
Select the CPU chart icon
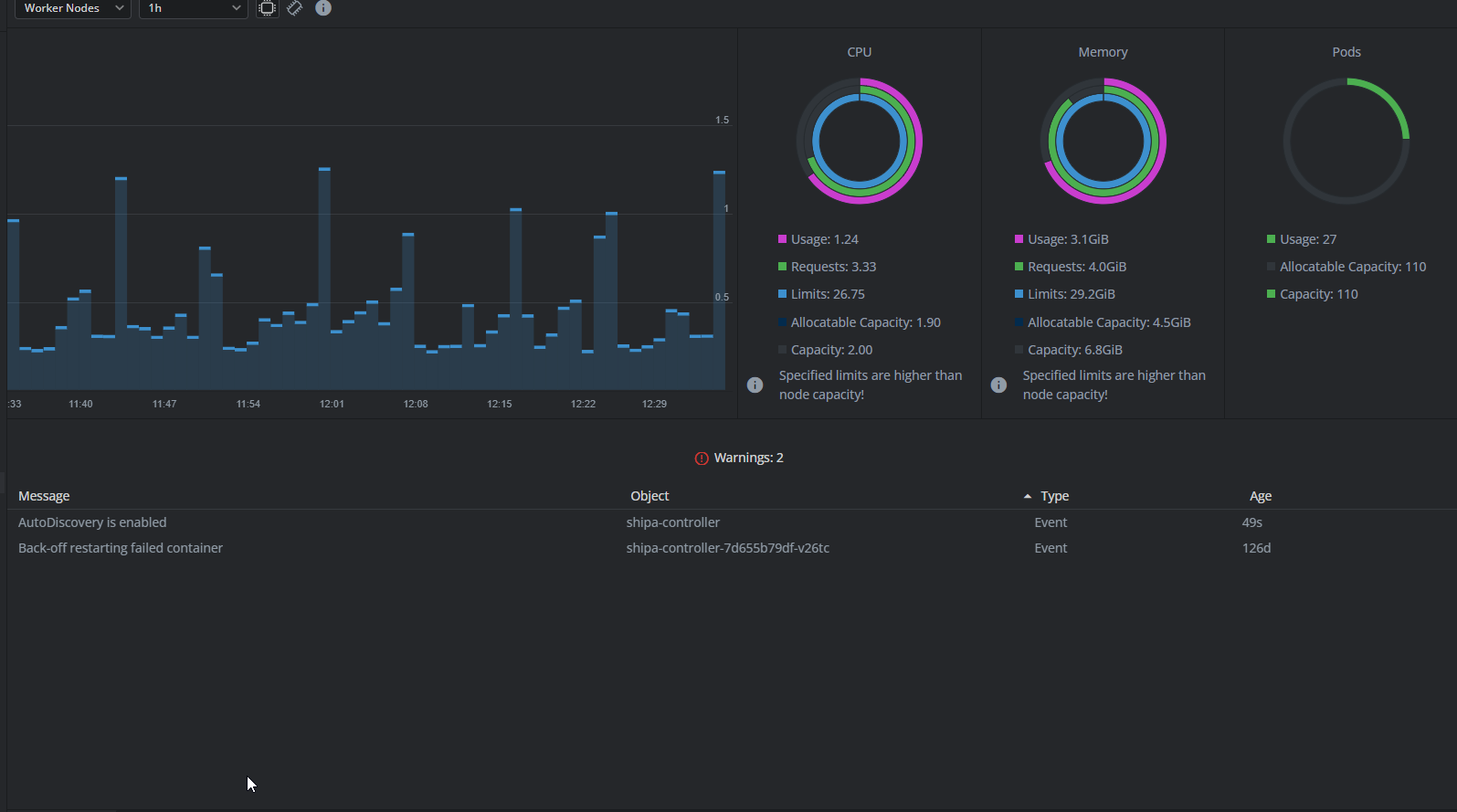267,8
